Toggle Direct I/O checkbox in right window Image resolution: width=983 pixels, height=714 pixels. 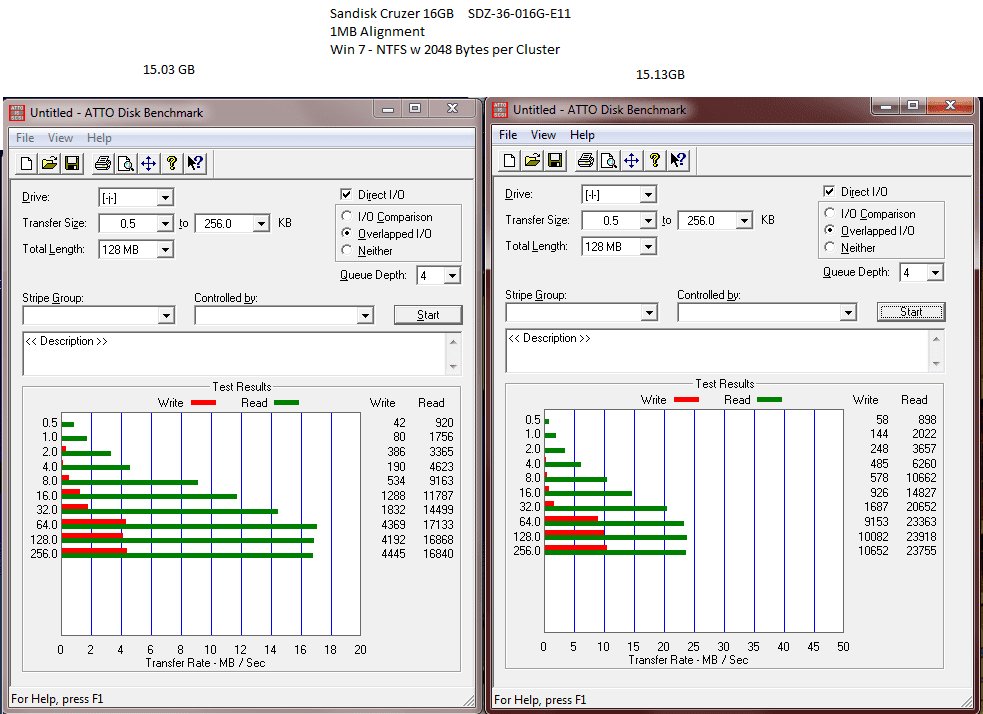pyautogui.click(x=829, y=191)
